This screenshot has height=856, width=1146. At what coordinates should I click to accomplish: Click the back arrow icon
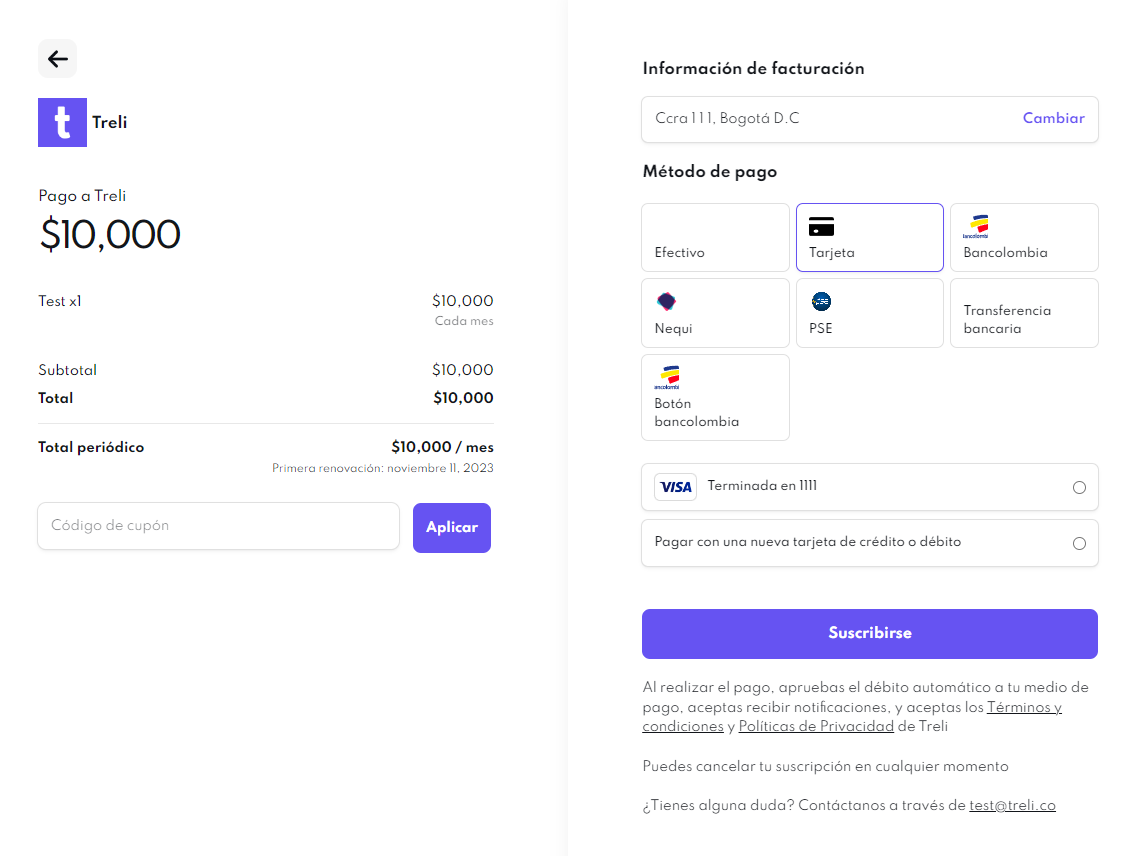coord(58,59)
